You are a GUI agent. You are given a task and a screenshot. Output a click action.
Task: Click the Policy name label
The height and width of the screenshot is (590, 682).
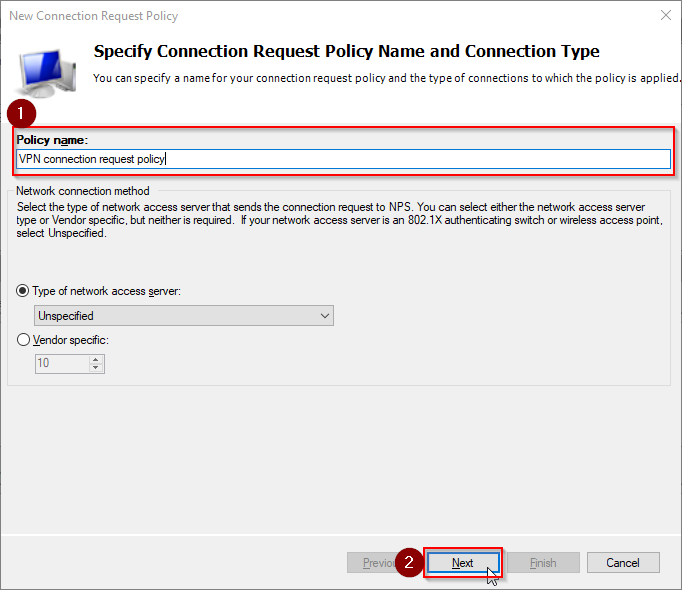click(x=52, y=140)
